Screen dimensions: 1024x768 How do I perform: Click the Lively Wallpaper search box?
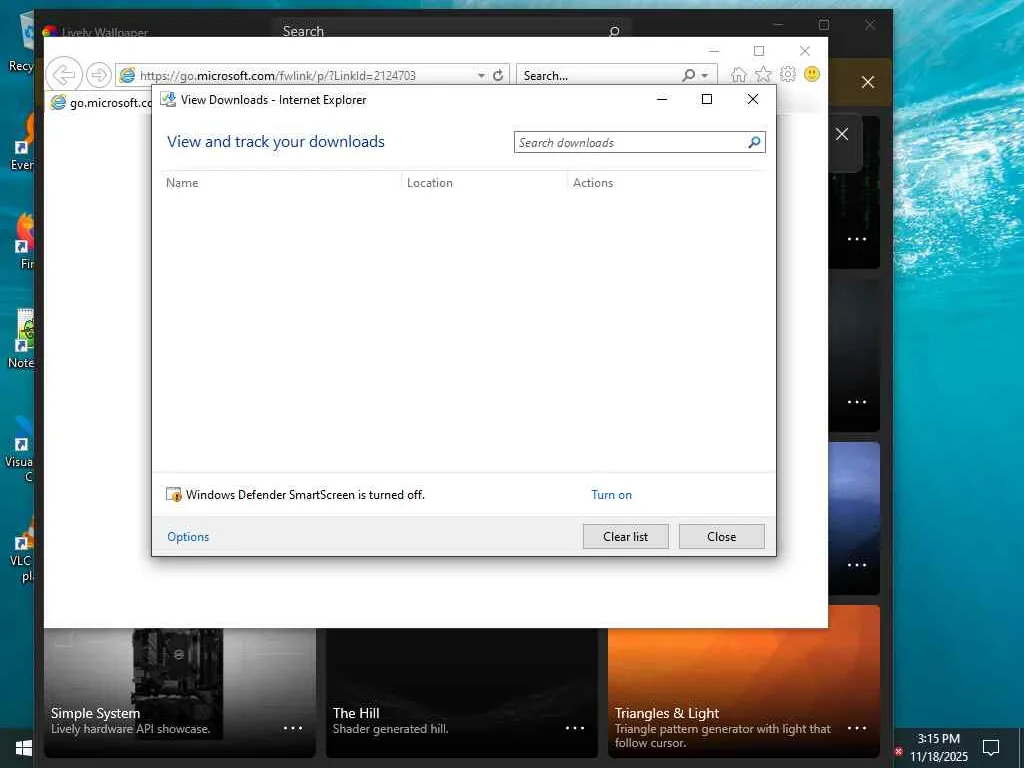[x=452, y=31]
